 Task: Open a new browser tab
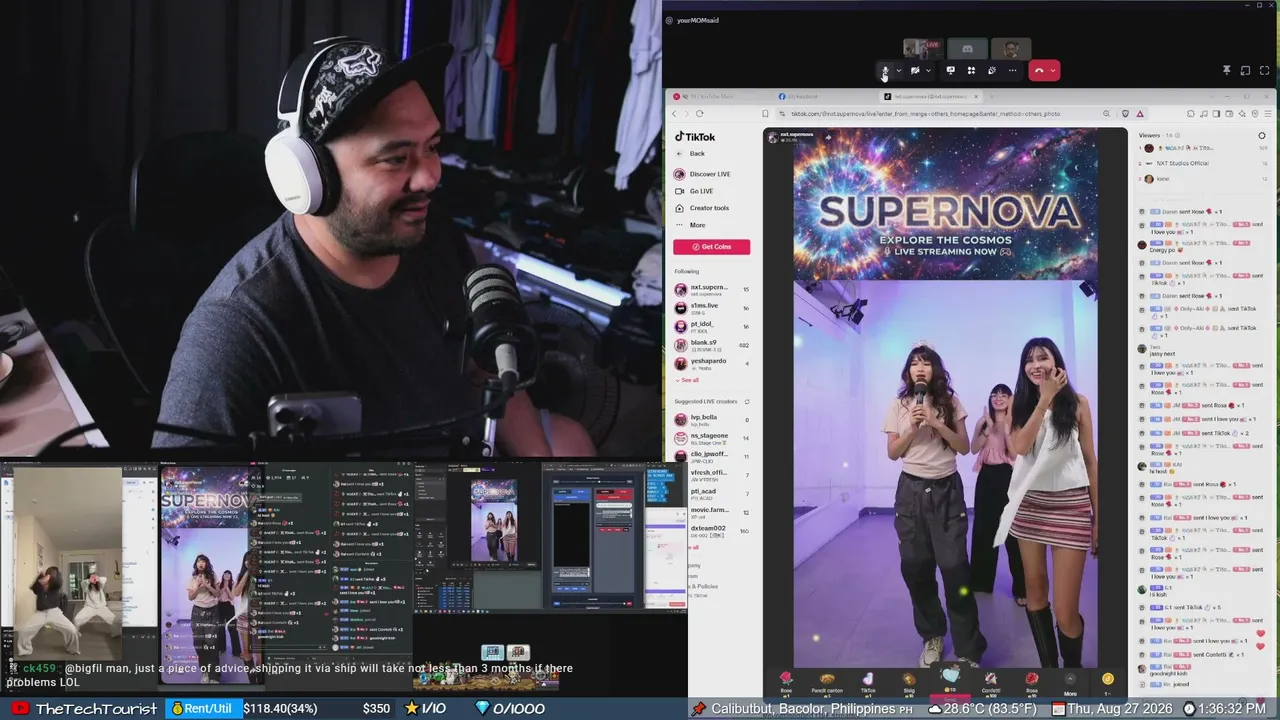click(x=990, y=96)
